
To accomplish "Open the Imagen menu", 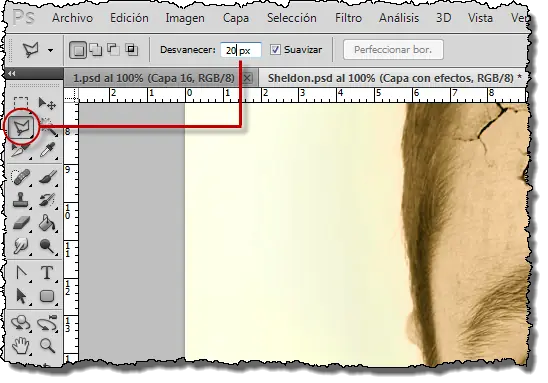I will (x=185, y=18).
